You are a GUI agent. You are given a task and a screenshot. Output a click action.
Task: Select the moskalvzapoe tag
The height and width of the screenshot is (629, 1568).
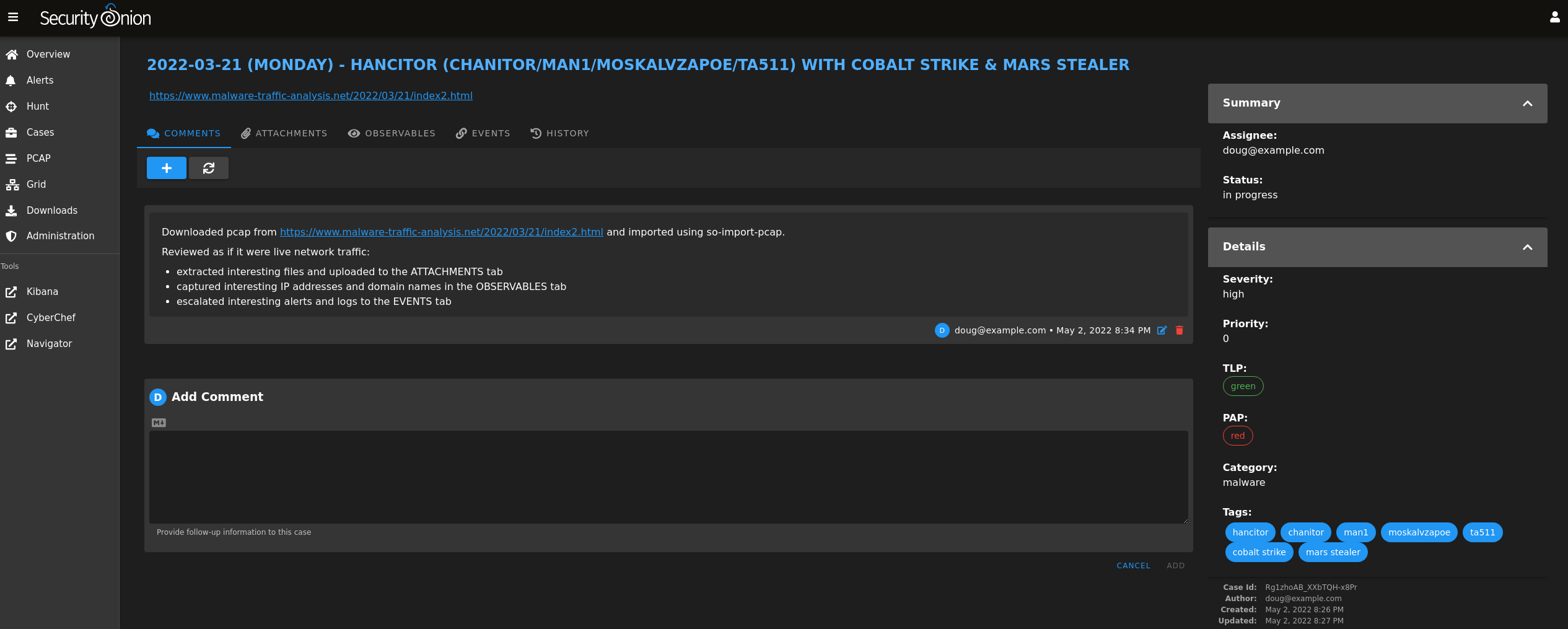1419,532
